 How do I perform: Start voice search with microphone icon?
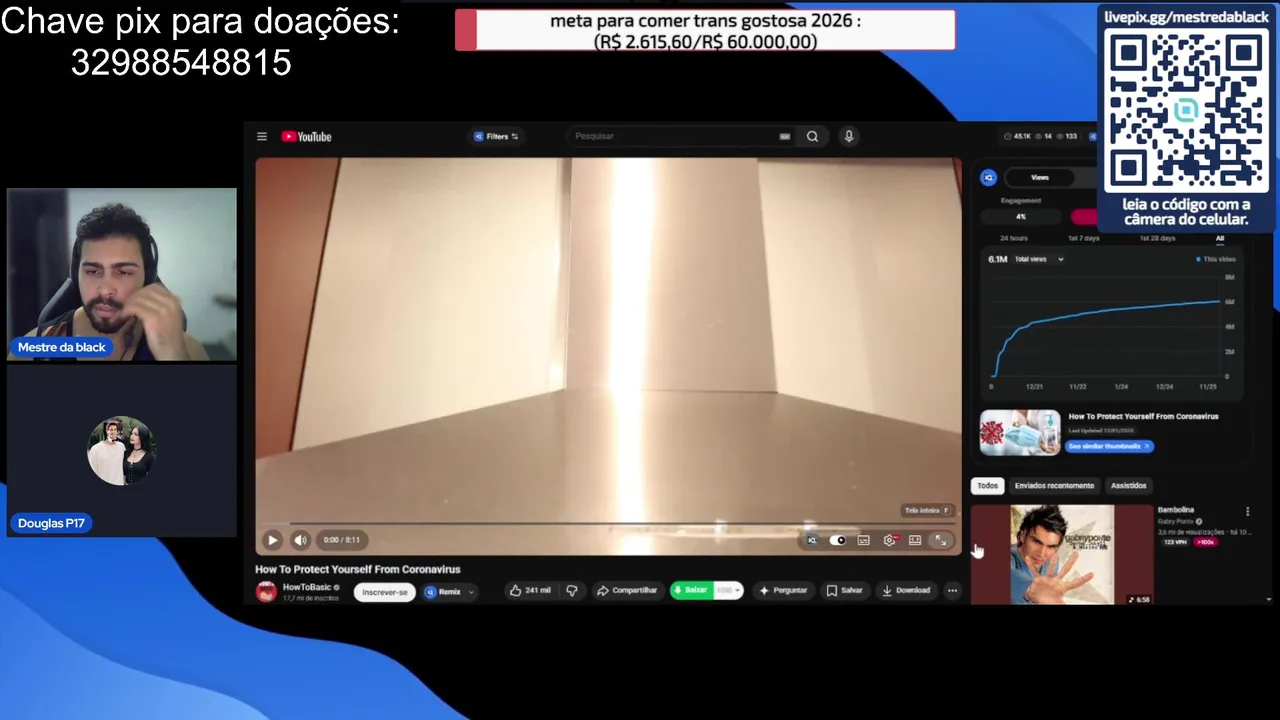849,137
